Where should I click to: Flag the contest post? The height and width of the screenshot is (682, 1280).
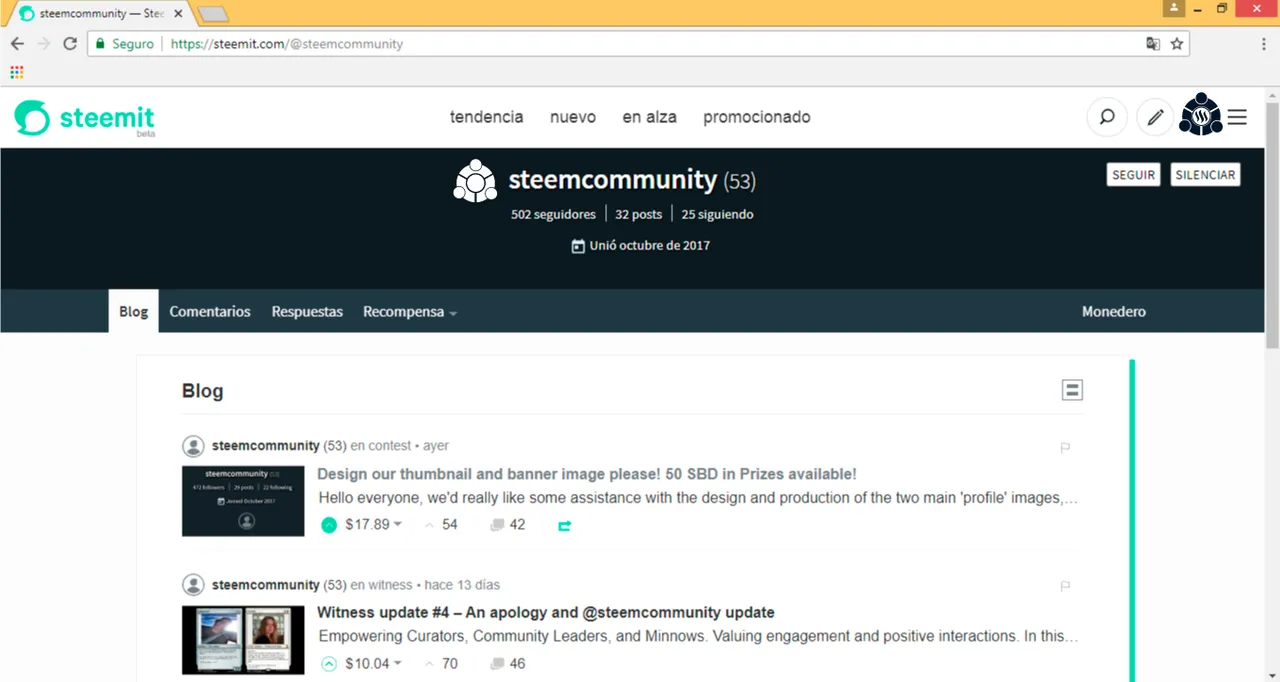pos(1065,448)
